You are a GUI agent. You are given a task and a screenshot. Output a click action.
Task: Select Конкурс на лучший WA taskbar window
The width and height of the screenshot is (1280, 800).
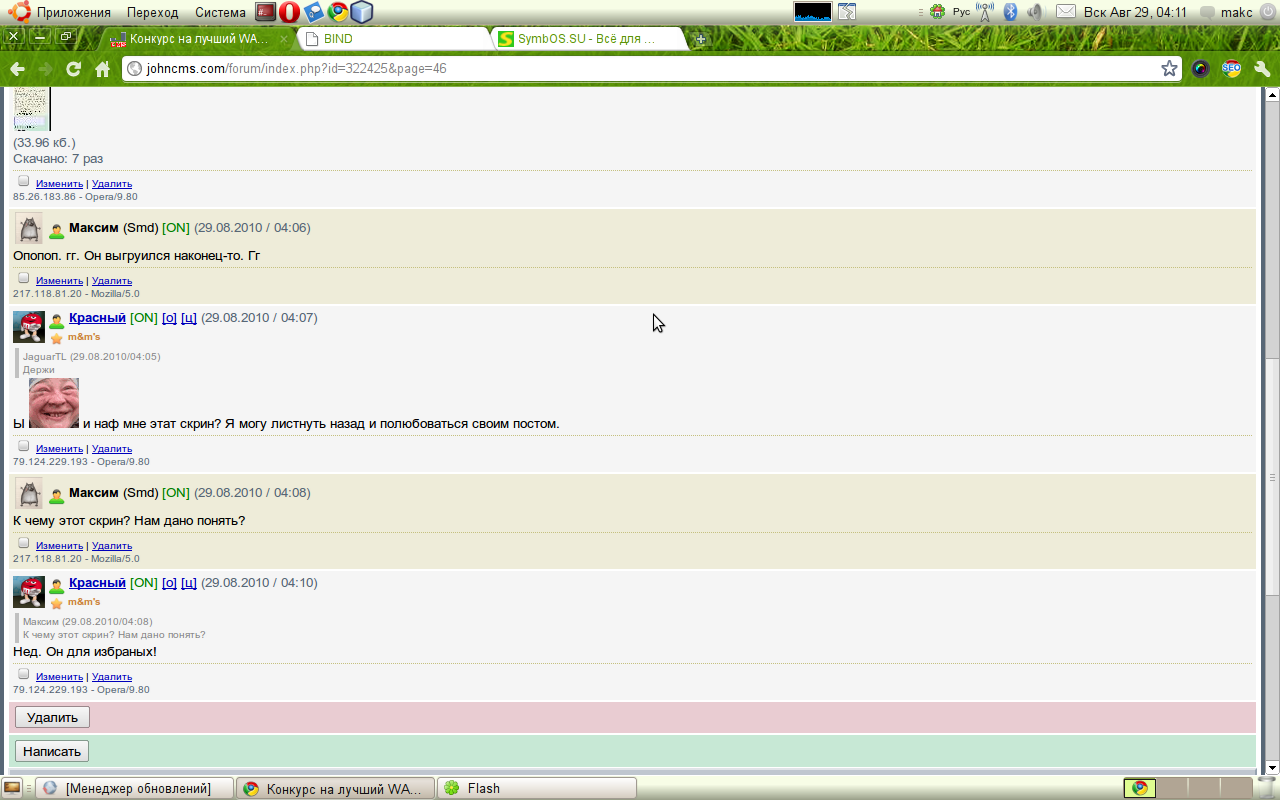tap(336, 788)
